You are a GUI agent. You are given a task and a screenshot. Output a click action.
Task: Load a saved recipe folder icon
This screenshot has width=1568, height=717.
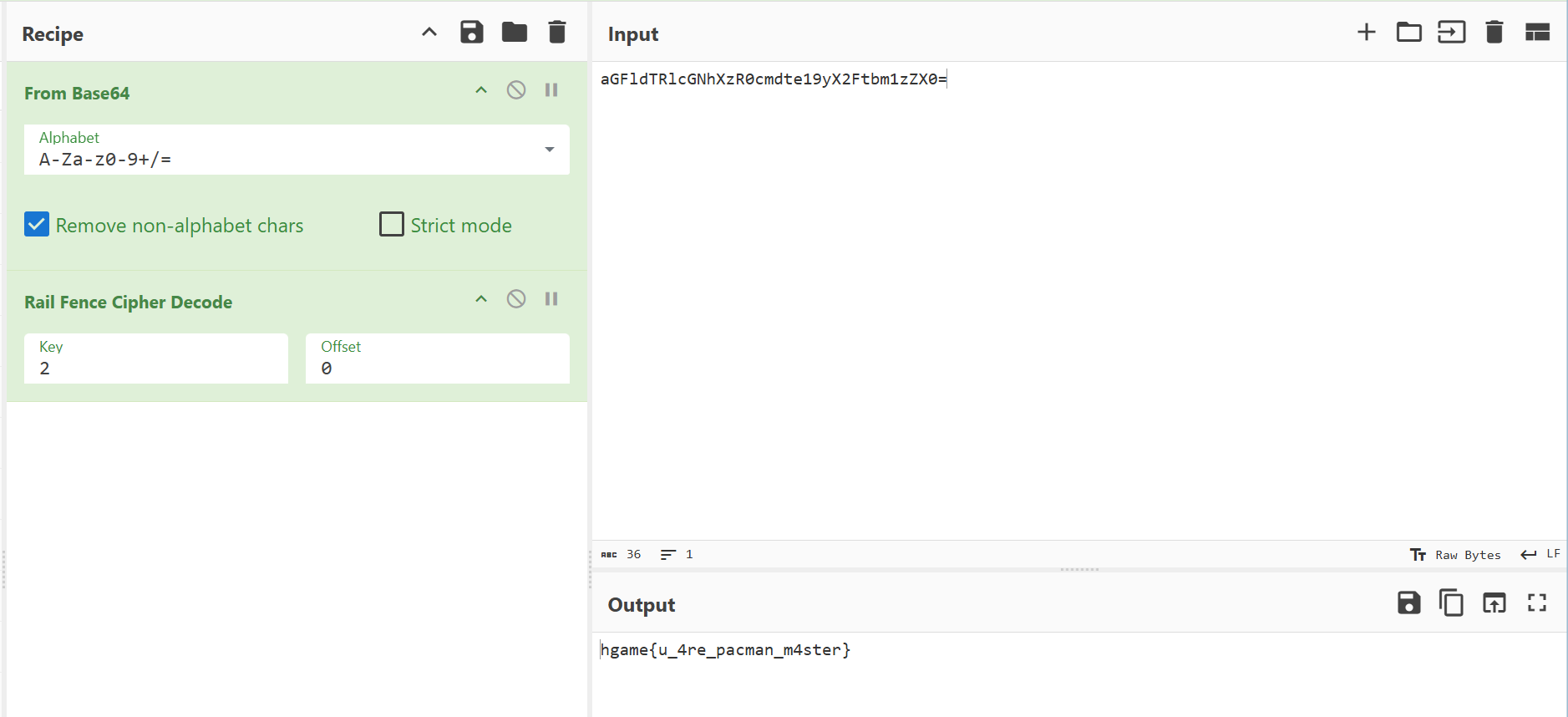(x=514, y=33)
